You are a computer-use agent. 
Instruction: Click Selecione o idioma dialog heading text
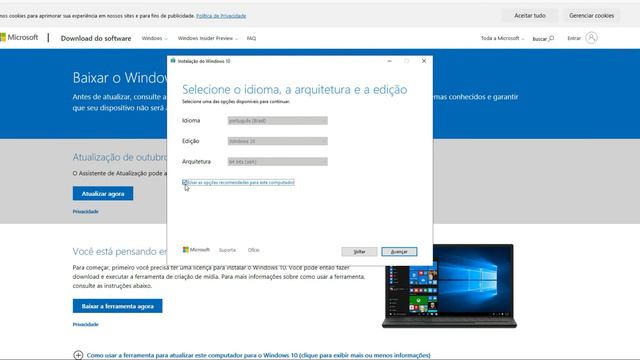(x=294, y=89)
